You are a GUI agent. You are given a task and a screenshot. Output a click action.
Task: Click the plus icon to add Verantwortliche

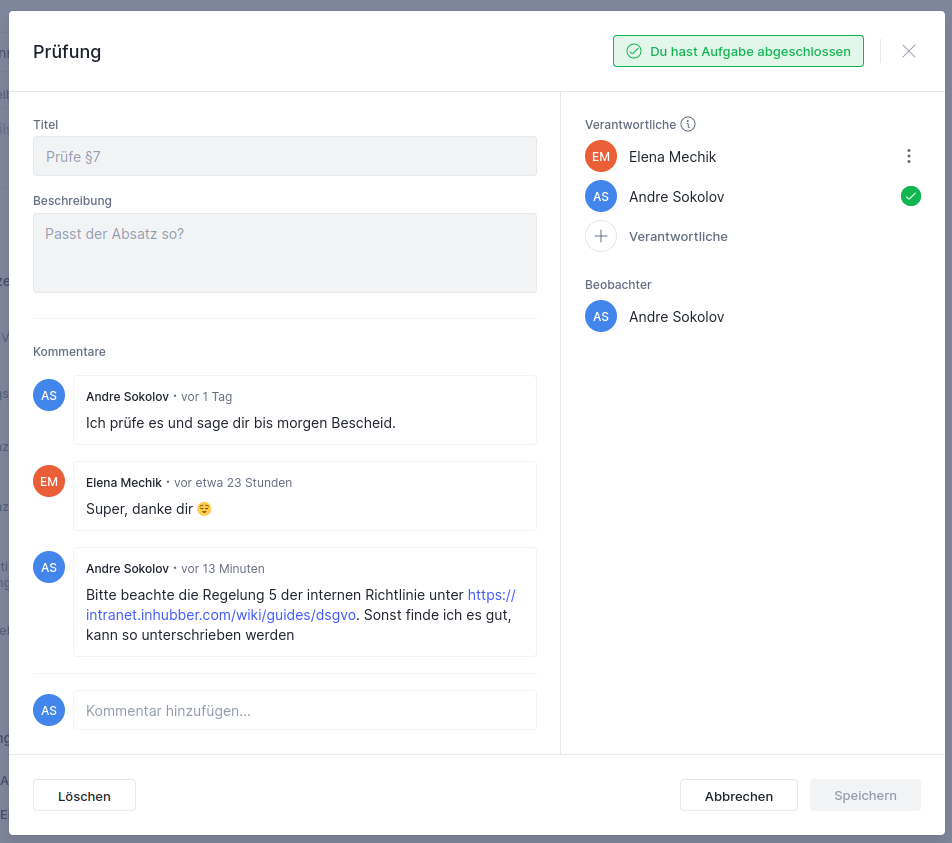pyautogui.click(x=601, y=237)
